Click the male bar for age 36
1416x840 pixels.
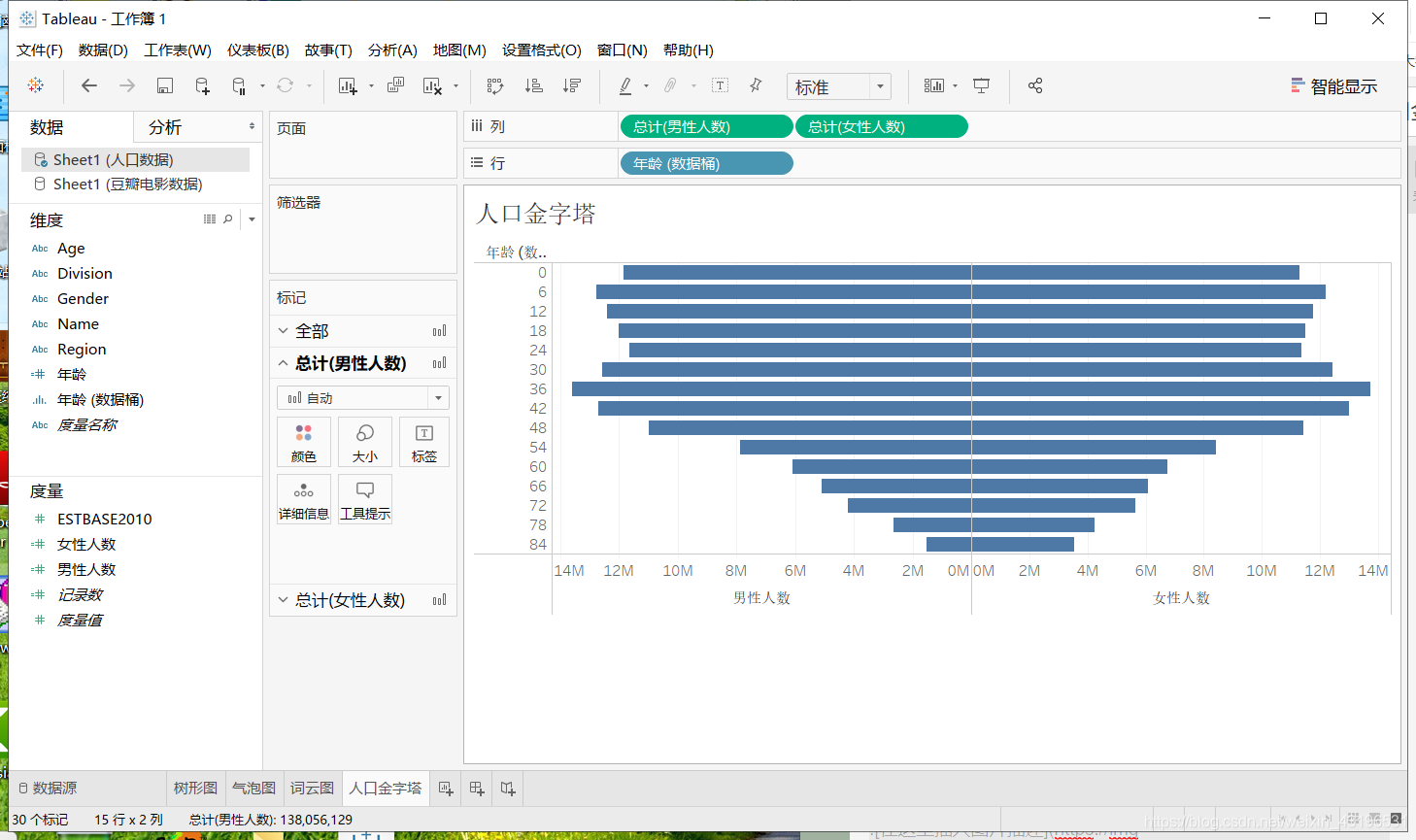tap(771, 388)
